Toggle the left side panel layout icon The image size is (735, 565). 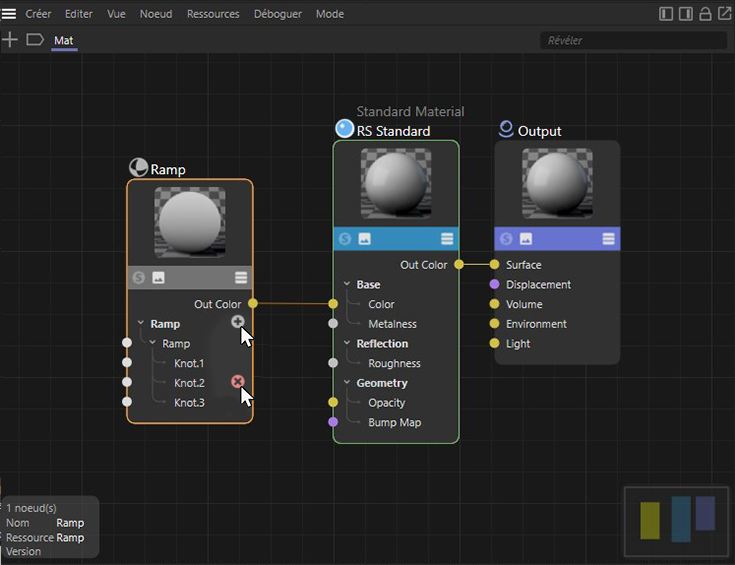click(666, 14)
